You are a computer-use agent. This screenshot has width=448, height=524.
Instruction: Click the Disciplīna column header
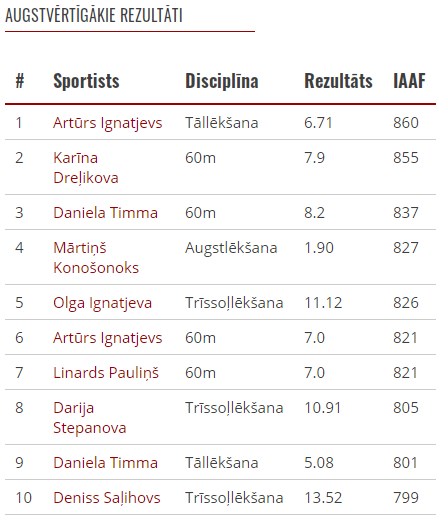(x=222, y=81)
